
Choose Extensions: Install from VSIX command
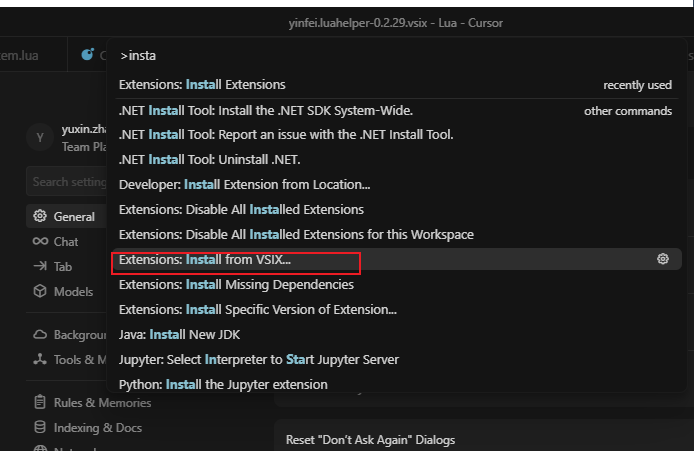click(x=205, y=260)
